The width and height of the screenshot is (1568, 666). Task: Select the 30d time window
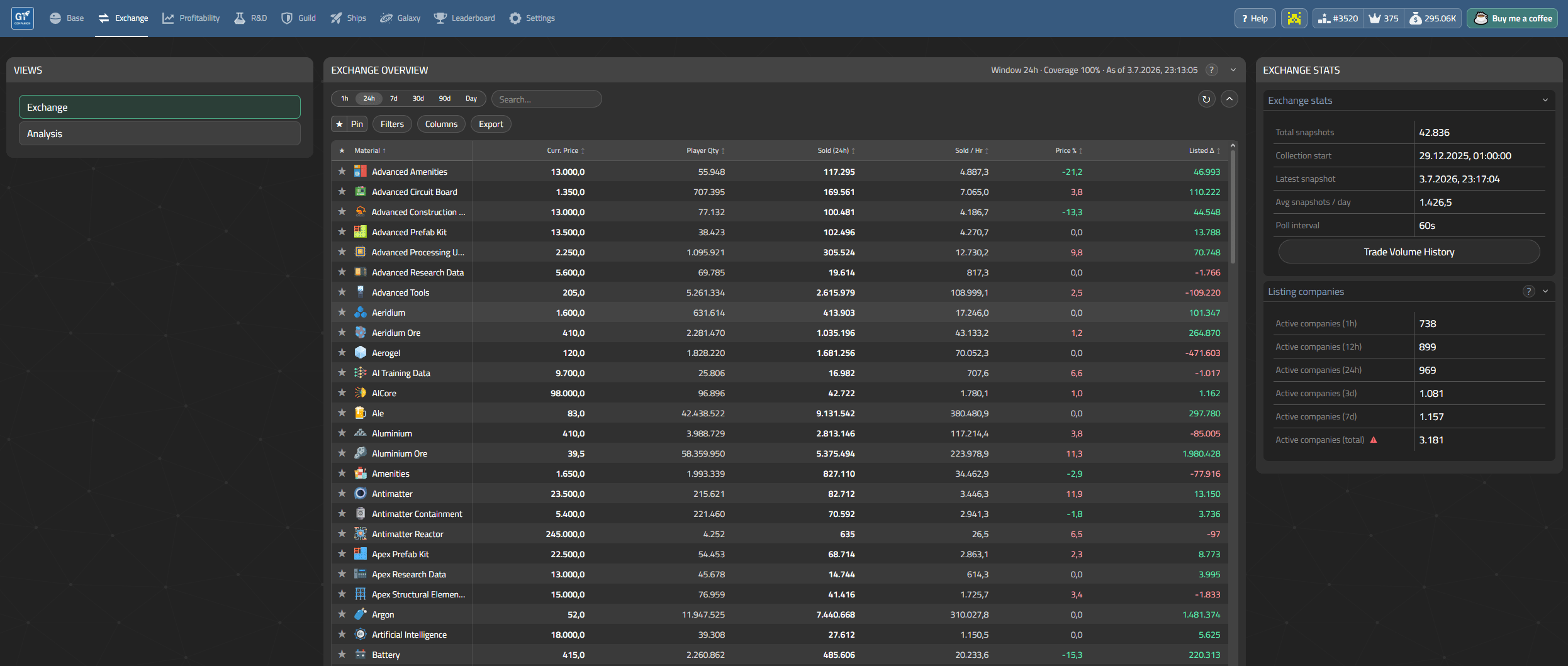click(x=418, y=99)
